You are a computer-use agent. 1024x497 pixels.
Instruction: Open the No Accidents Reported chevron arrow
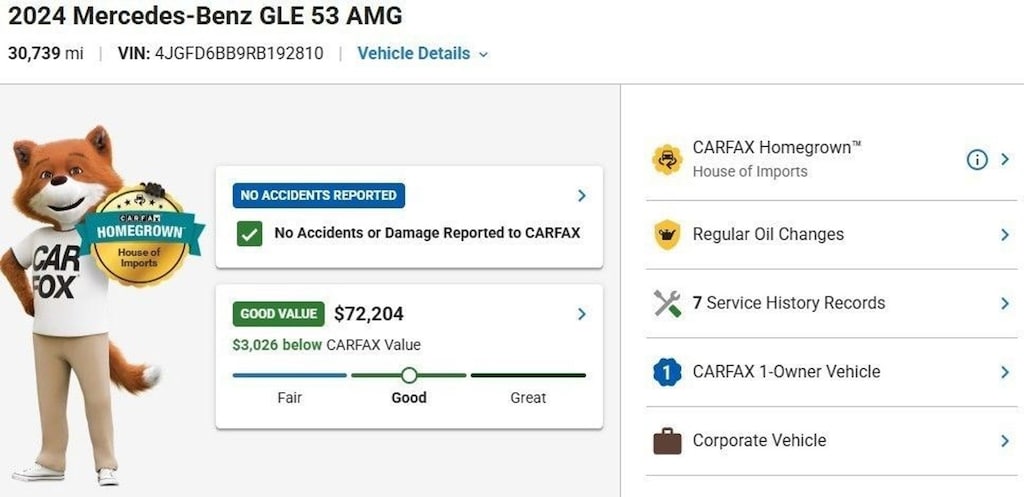(582, 195)
